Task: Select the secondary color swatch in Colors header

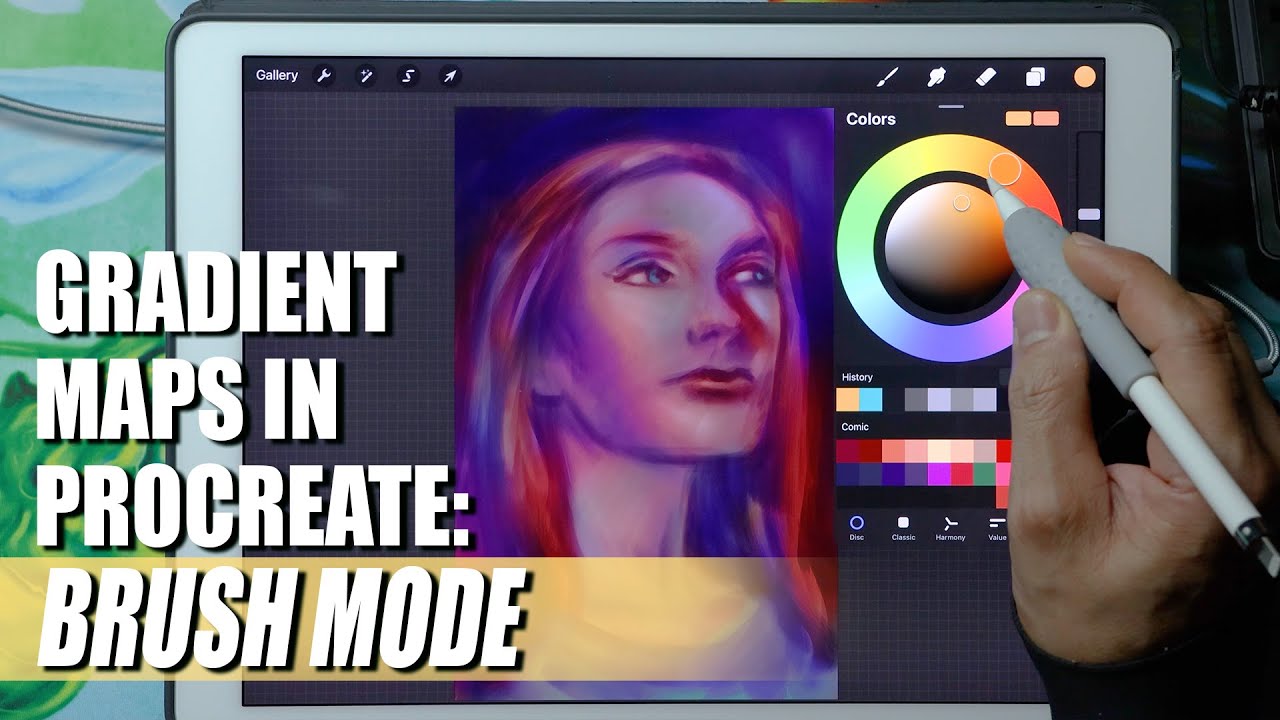Action: tap(1046, 119)
